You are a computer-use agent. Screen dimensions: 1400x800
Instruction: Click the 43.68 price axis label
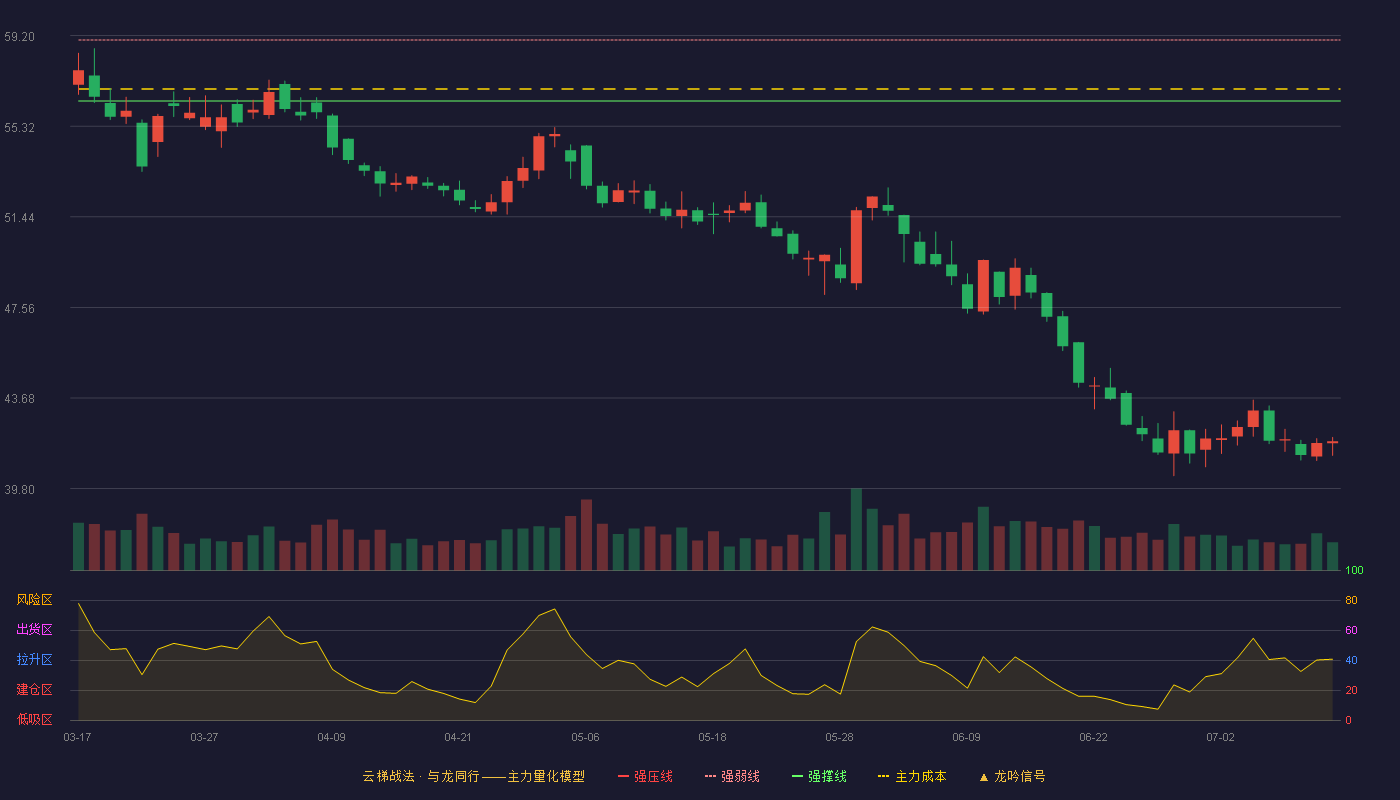click(19, 399)
